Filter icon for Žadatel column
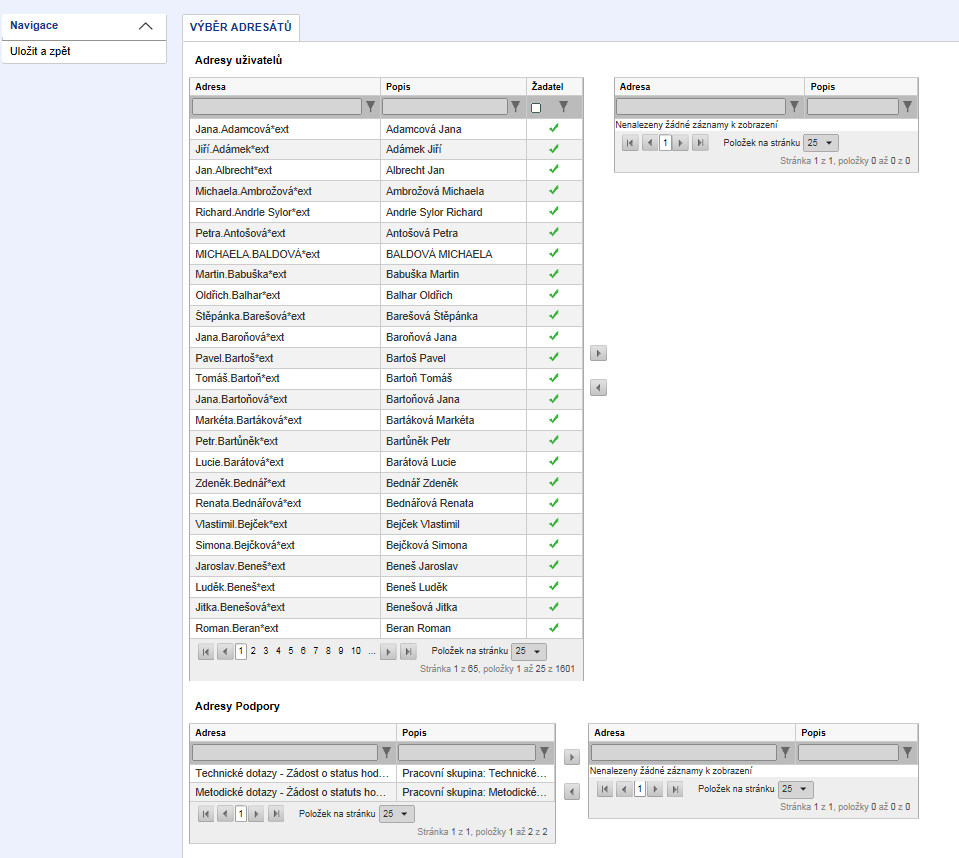This screenshot has width=959, height=858. click(563, 106)
